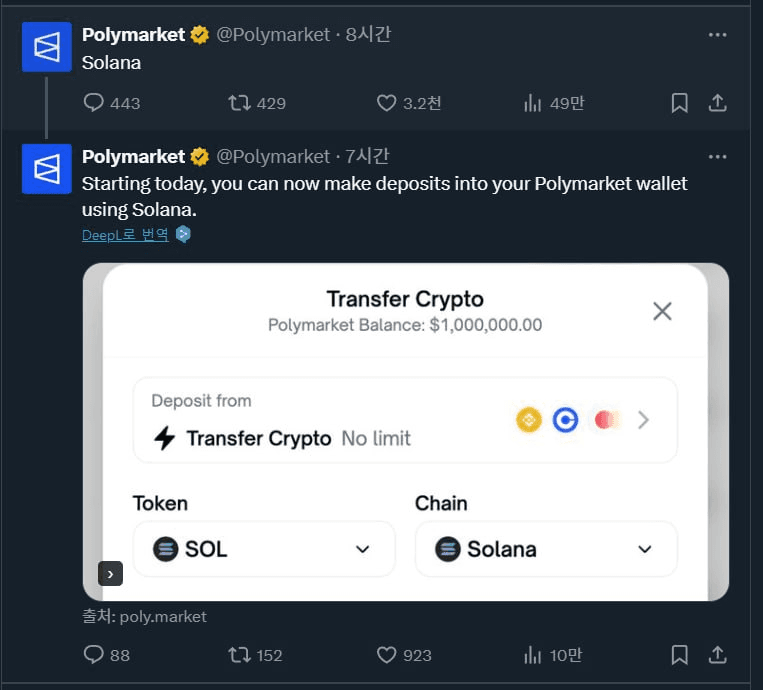Share the first "Solana" tweet
Viewport: 763px width, 690px height.
tap(717, 103)
